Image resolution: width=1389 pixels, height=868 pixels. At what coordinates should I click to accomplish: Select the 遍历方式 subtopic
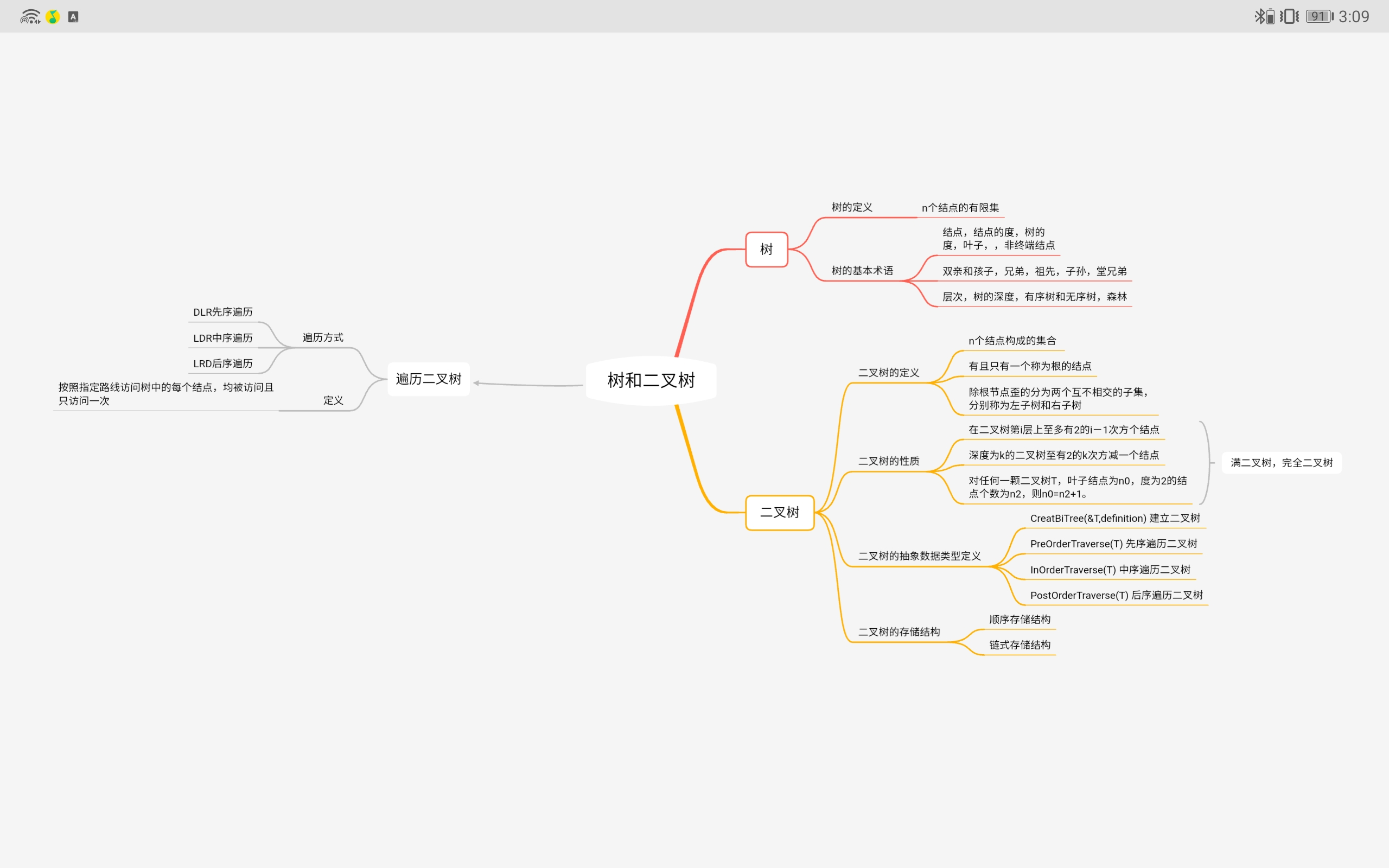coord(323,337)
